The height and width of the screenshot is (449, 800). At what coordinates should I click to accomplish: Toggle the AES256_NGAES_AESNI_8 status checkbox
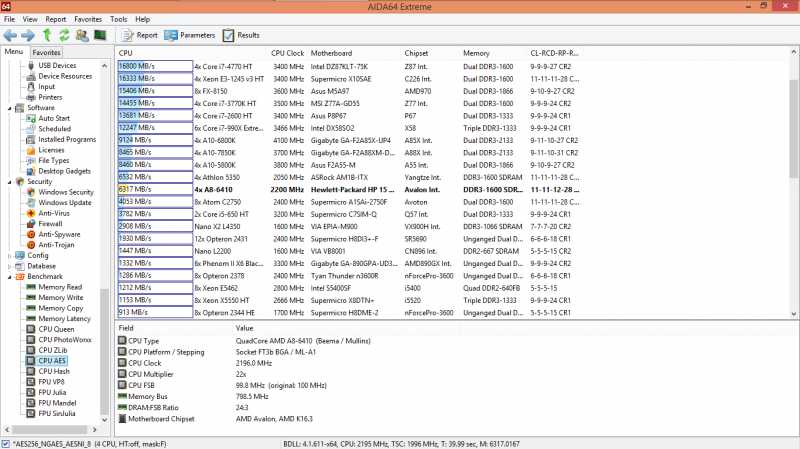pos(6,444)
